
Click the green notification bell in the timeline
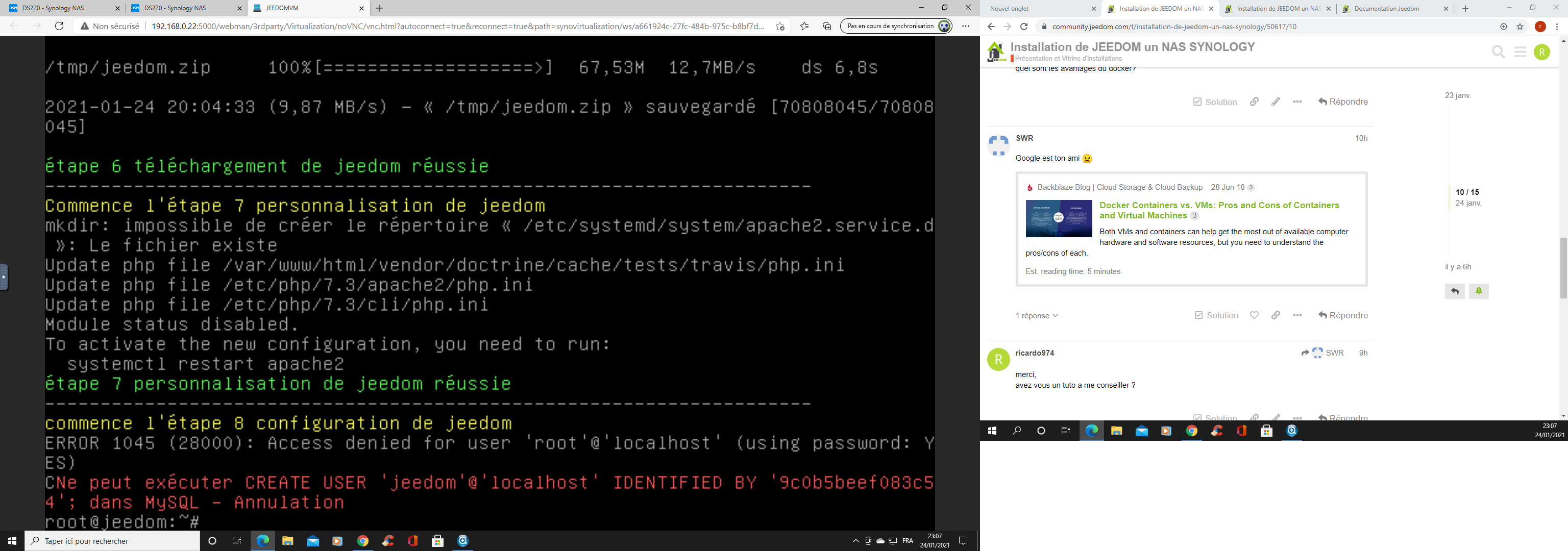pyautogui.click(x=1479, y=291)
